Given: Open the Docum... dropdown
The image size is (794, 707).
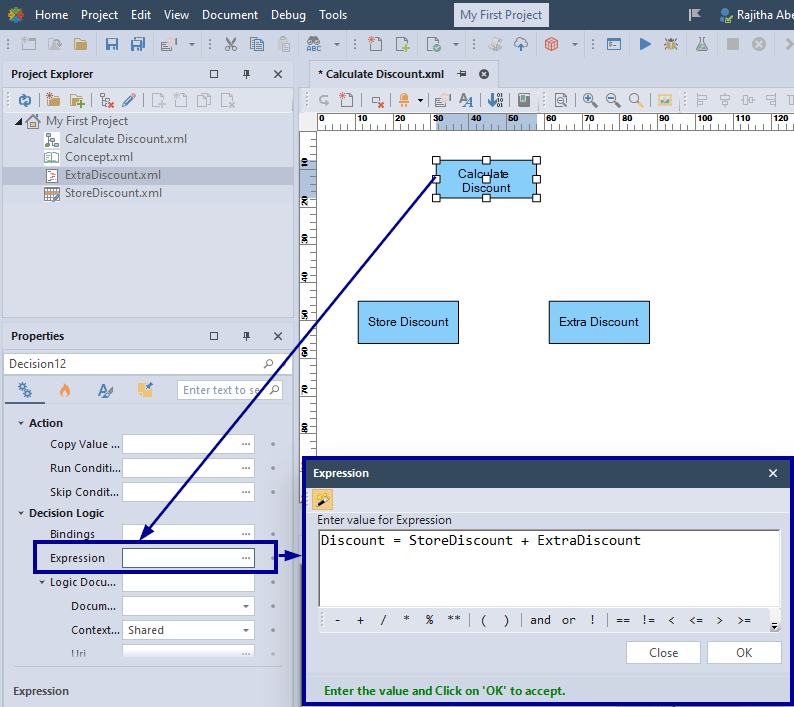Looking at the screenshot, I should 246,606.
